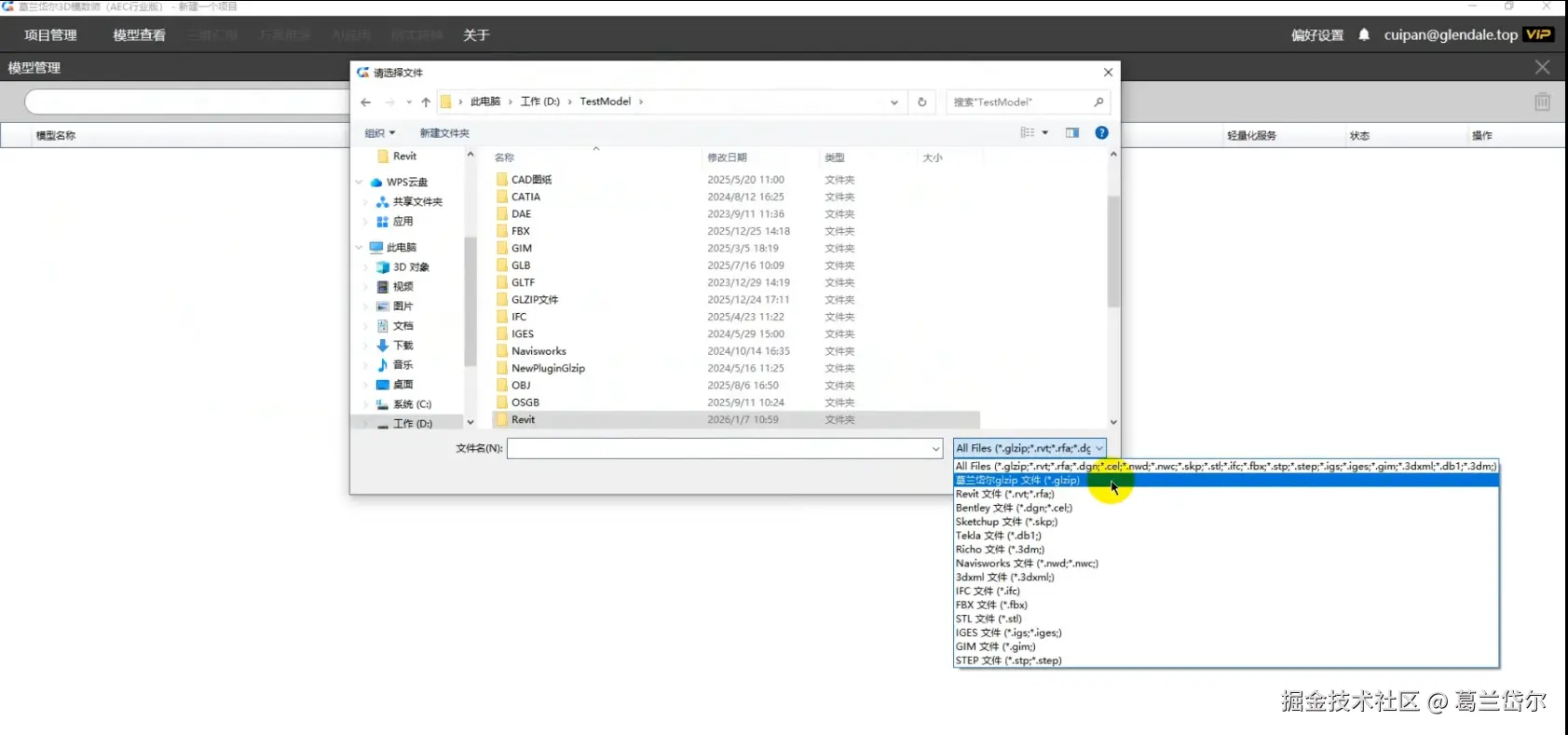Open view options dropdown arrow

click(x=1045, y=133)
